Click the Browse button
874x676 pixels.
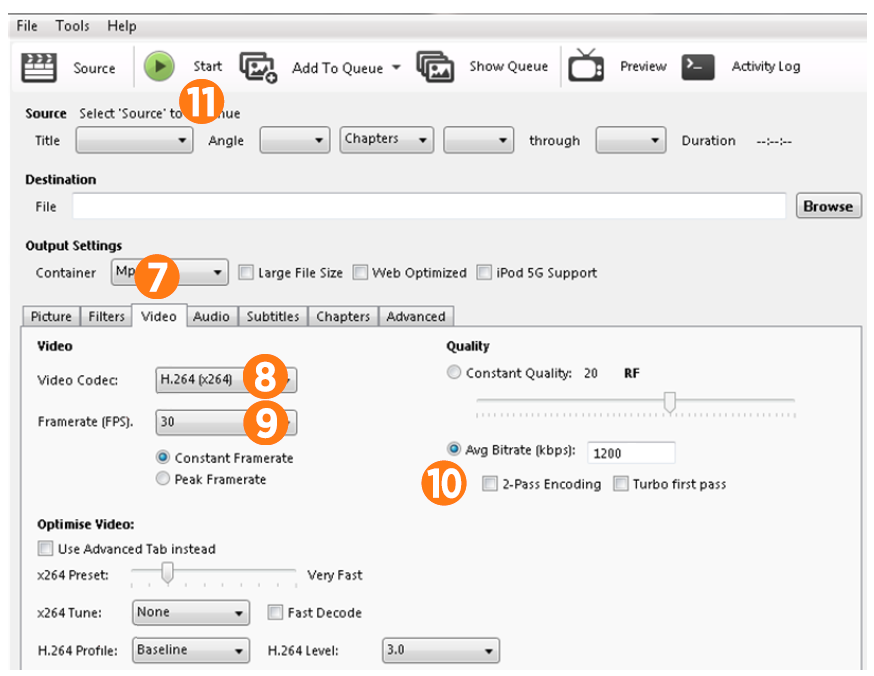point(828,206)
